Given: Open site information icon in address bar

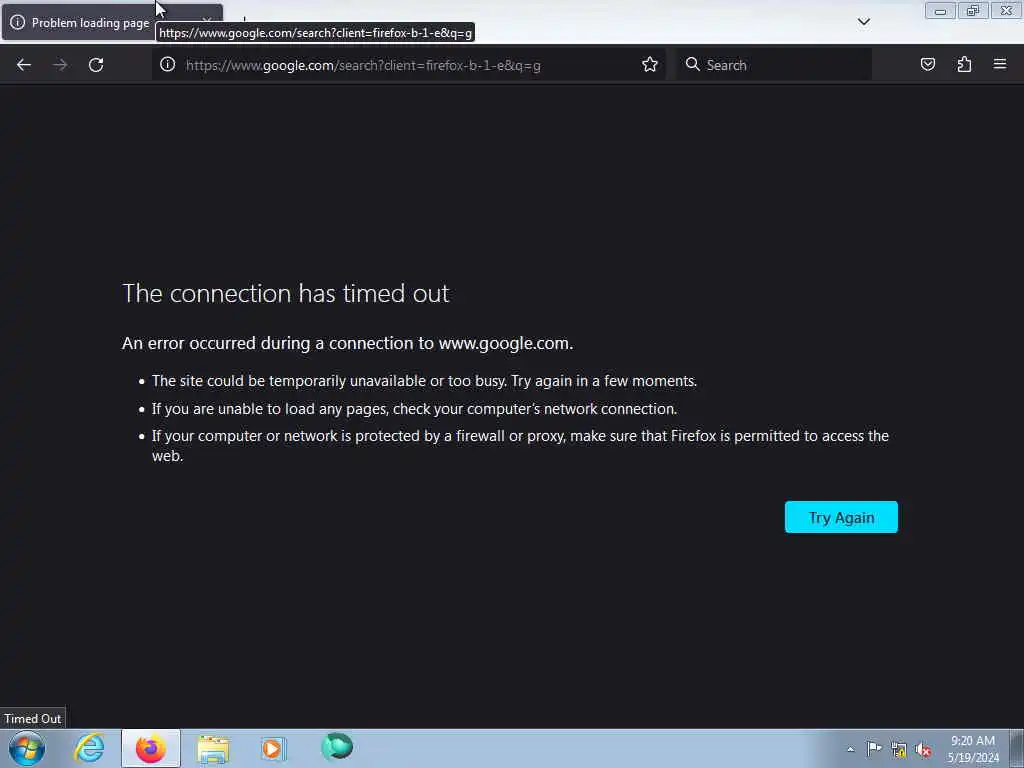Looking at the screenshot, I should pyautogui.click(x=168, y=65).
